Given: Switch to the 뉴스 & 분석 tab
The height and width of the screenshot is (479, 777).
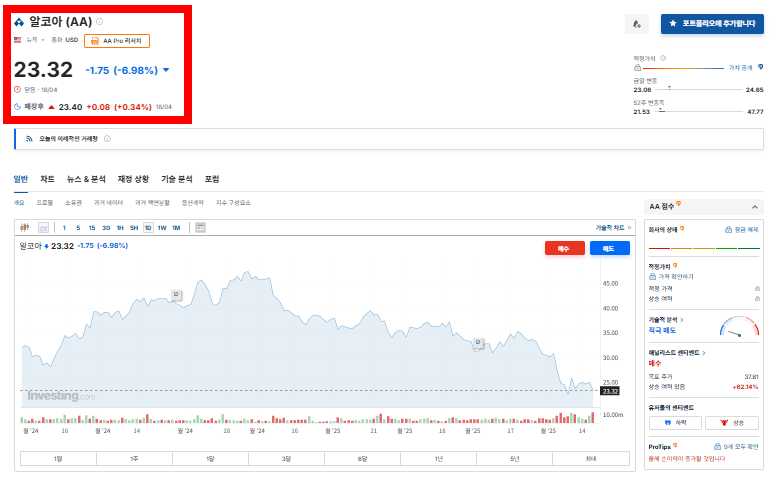Looking at the screenshot, I should (x=86, y=179).
